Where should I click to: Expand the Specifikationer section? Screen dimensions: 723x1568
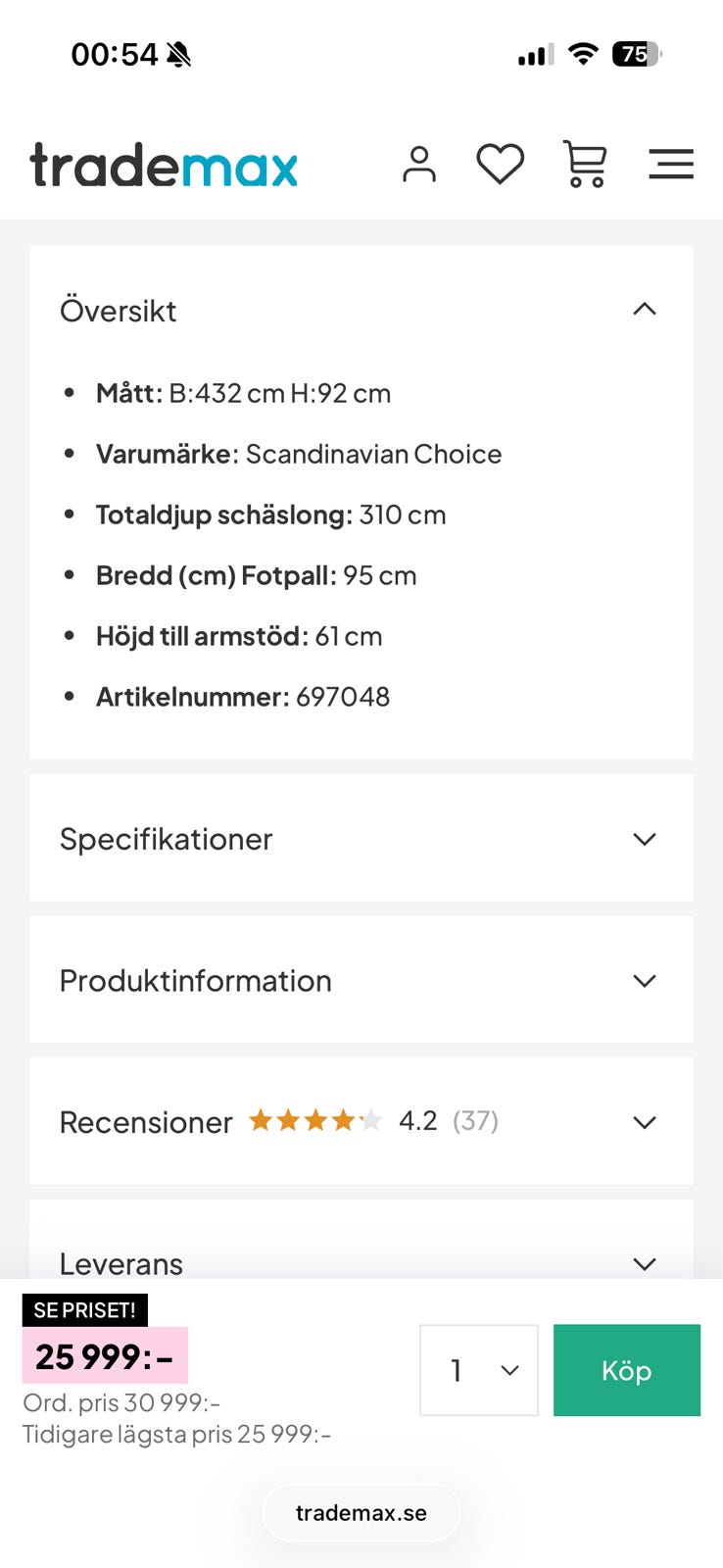[x=644, y=839]
